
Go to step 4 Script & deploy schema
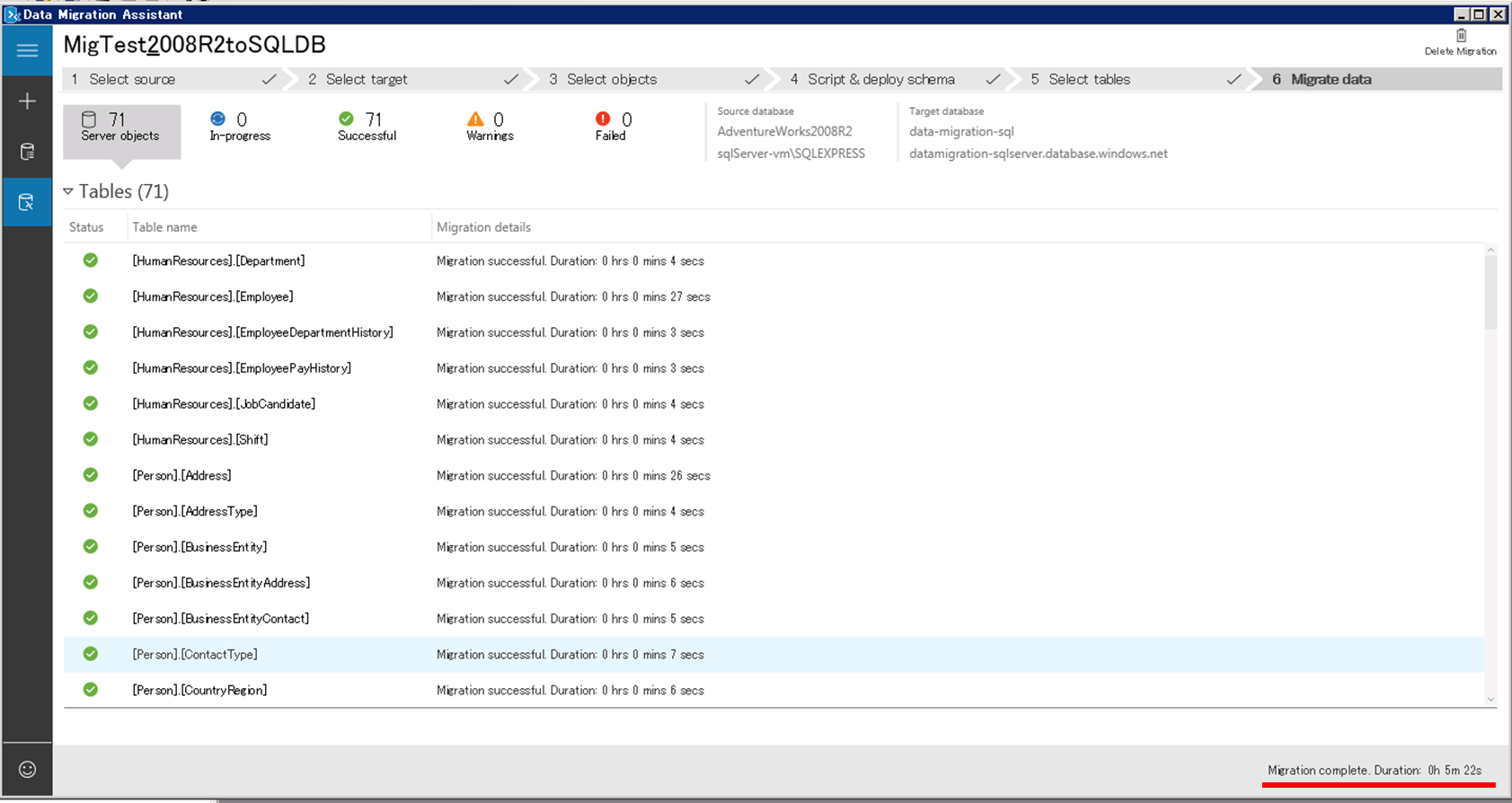tap(894, 79)
